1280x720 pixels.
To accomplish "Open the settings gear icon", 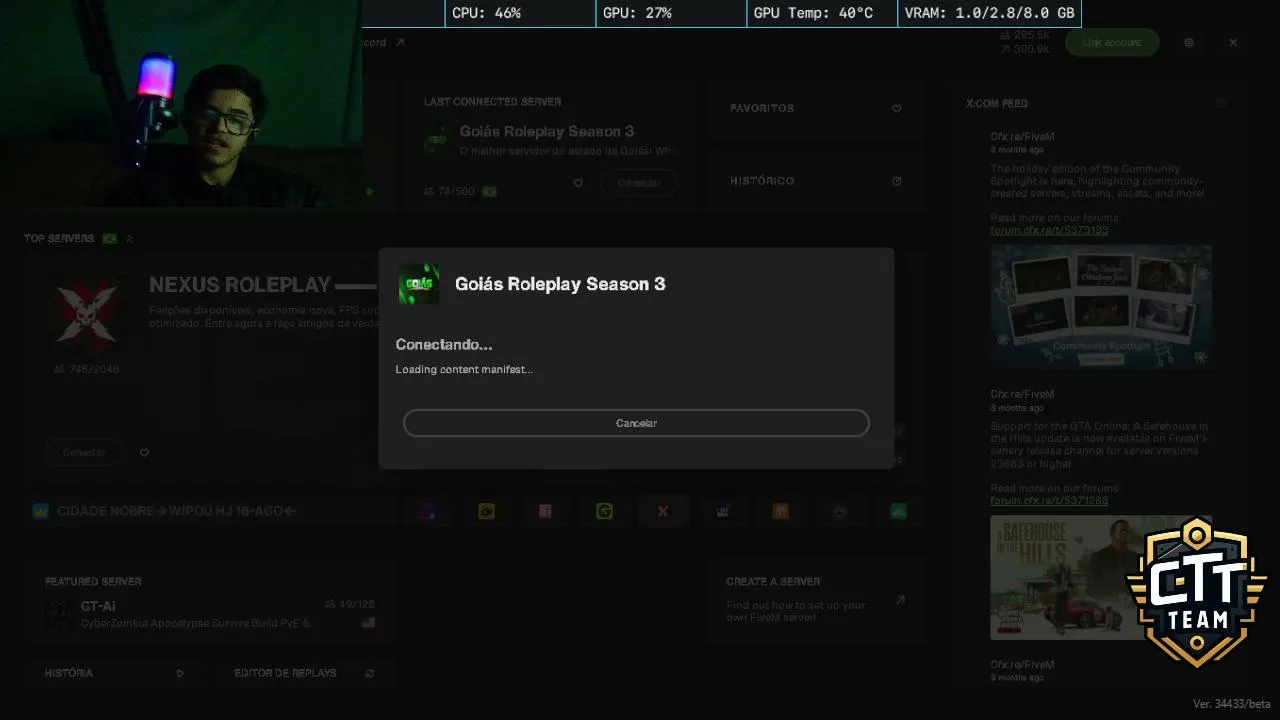I will pyautogui.click(x=1189, y=43).
